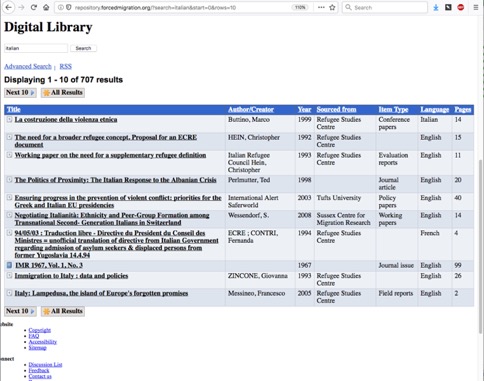Click the arrow icon on top Next 10
This screenshot has width=484, height=381.
[x=32, y=93]
